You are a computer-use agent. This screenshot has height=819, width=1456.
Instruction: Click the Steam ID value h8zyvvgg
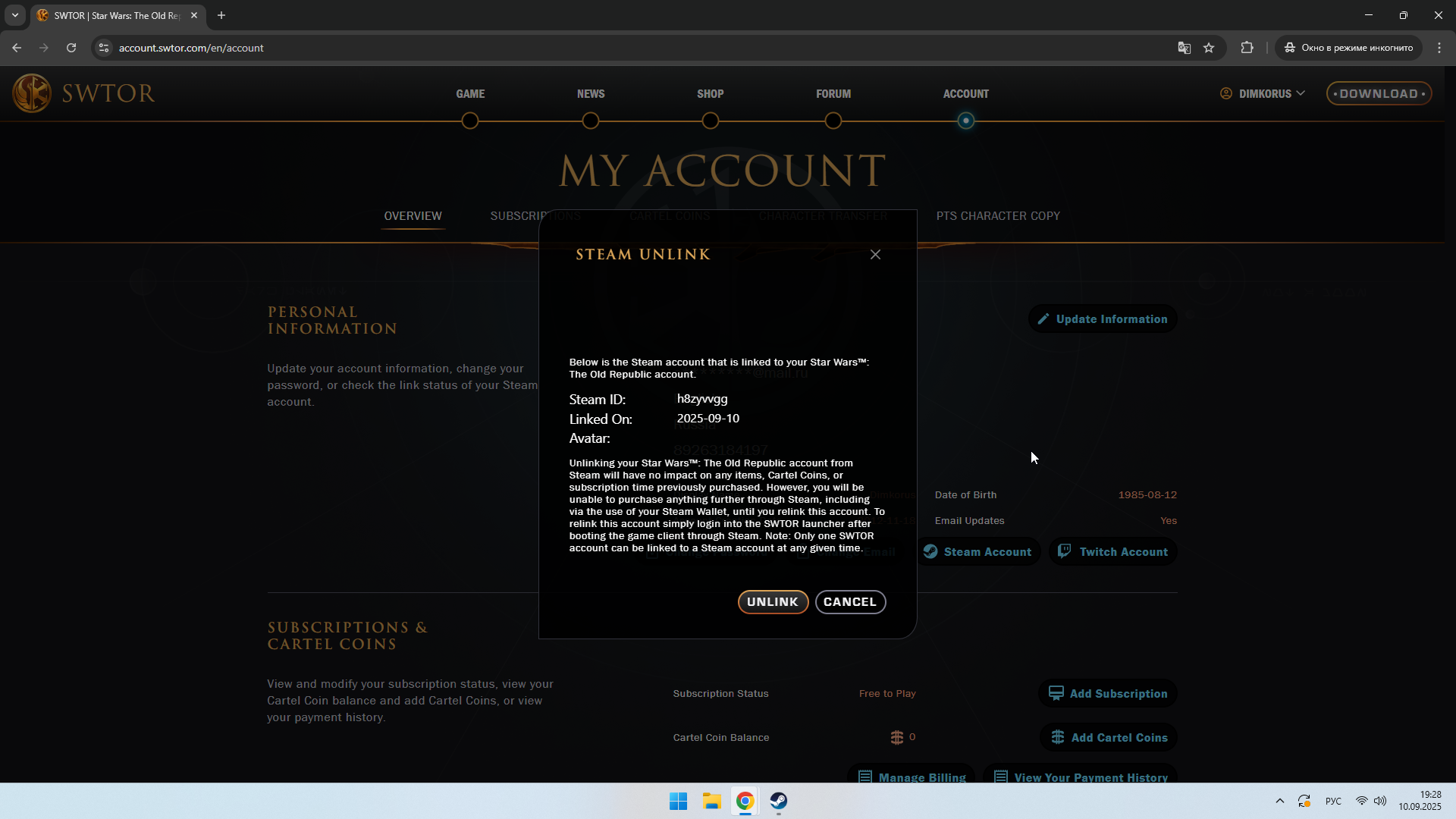[x=702, y=399]
